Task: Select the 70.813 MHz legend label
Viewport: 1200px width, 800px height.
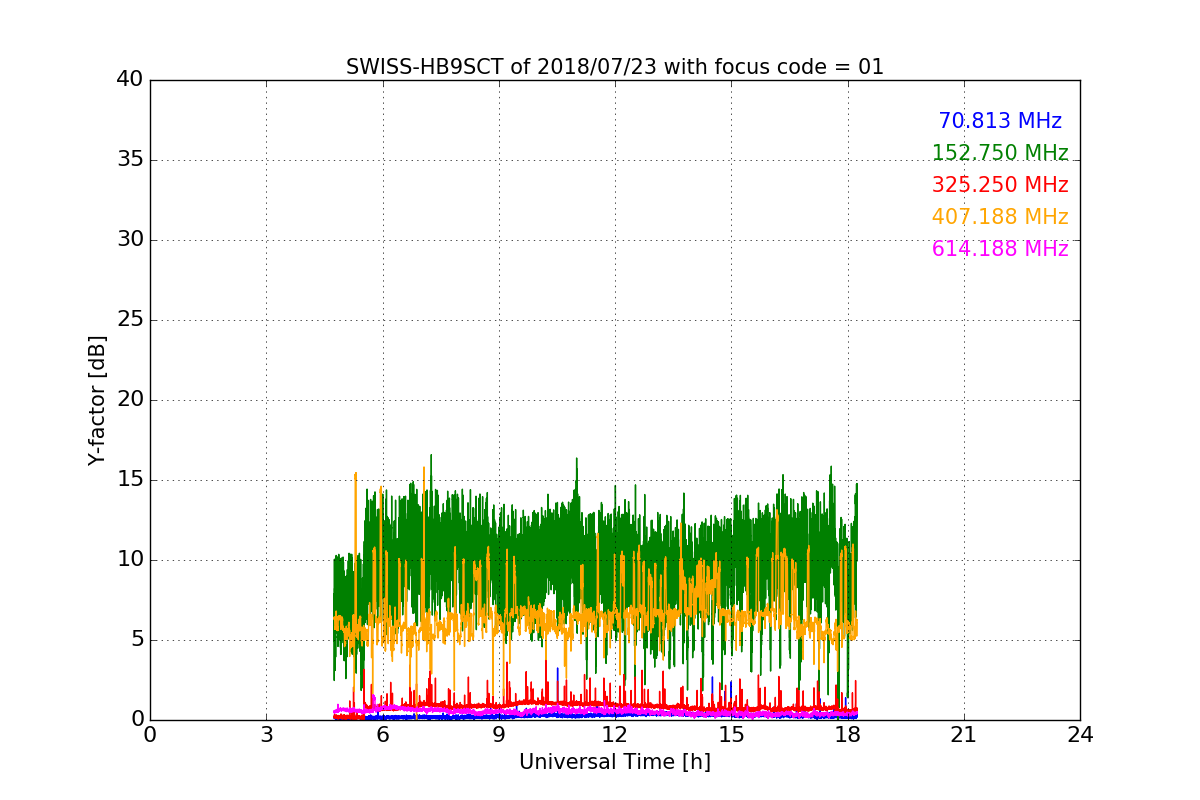Action: click(x=1000, y=121)
